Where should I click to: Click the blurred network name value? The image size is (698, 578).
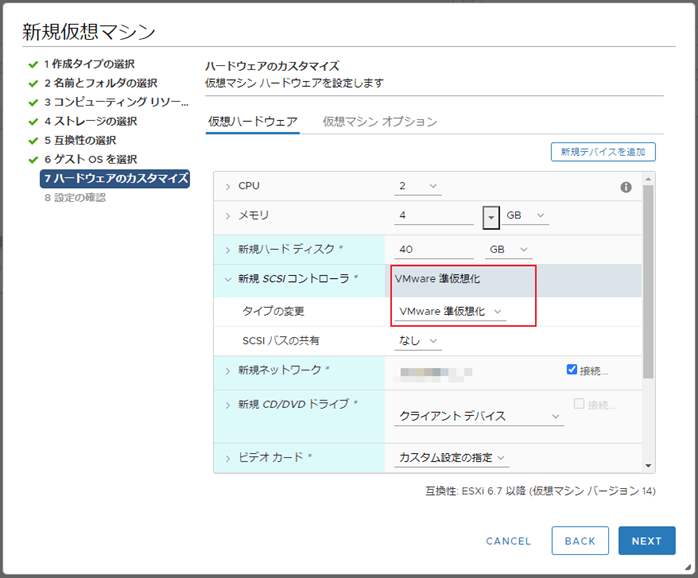(435, 373)
